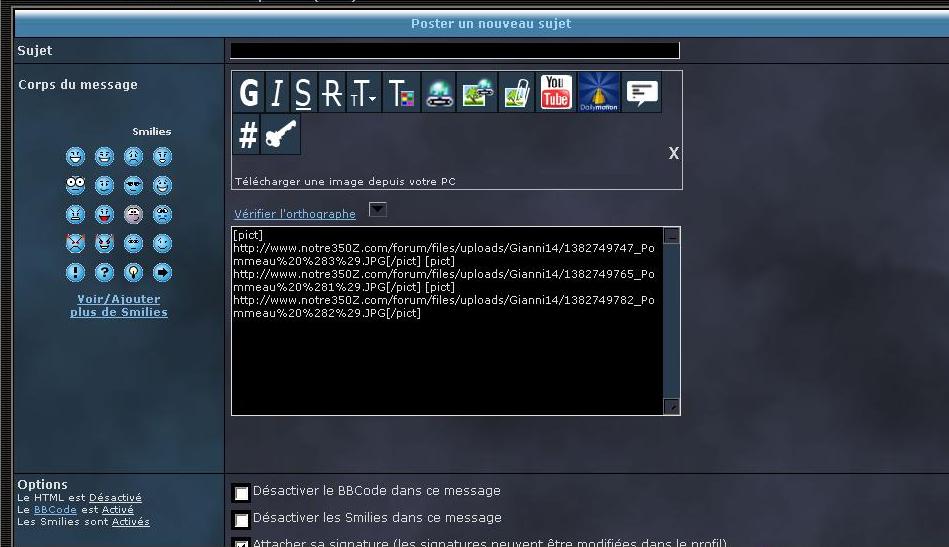Check 'Désactiver le BBCode dans ce message'
Screen dimensions: 949x547
[241, 493]
